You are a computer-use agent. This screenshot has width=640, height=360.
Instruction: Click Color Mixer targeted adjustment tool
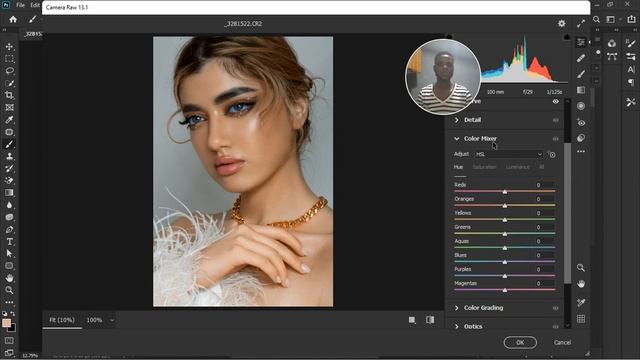coord(552,154)
